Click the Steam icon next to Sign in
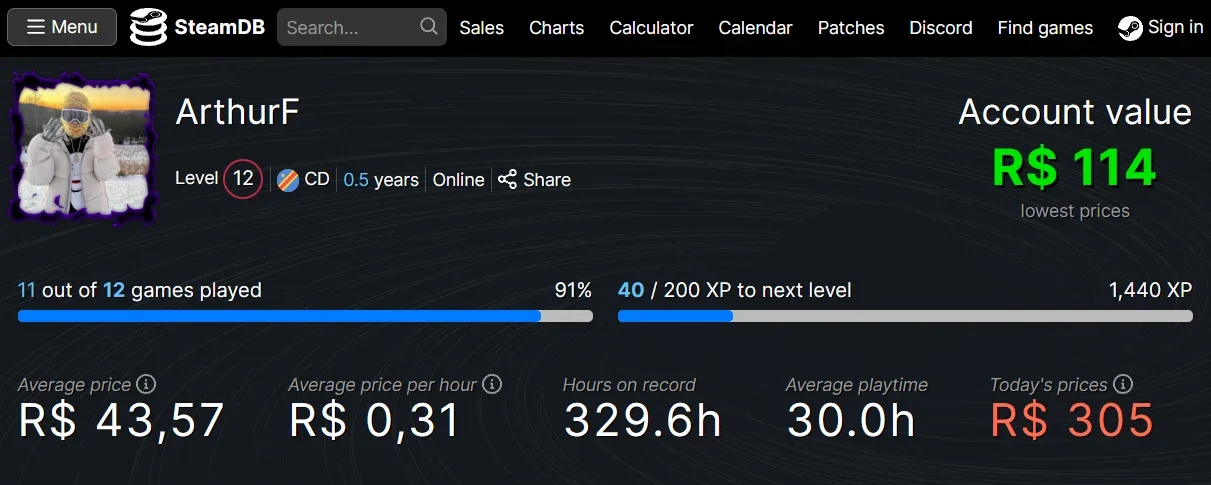The width and height of the screenshot is (1211, 485). point(1130,28)
